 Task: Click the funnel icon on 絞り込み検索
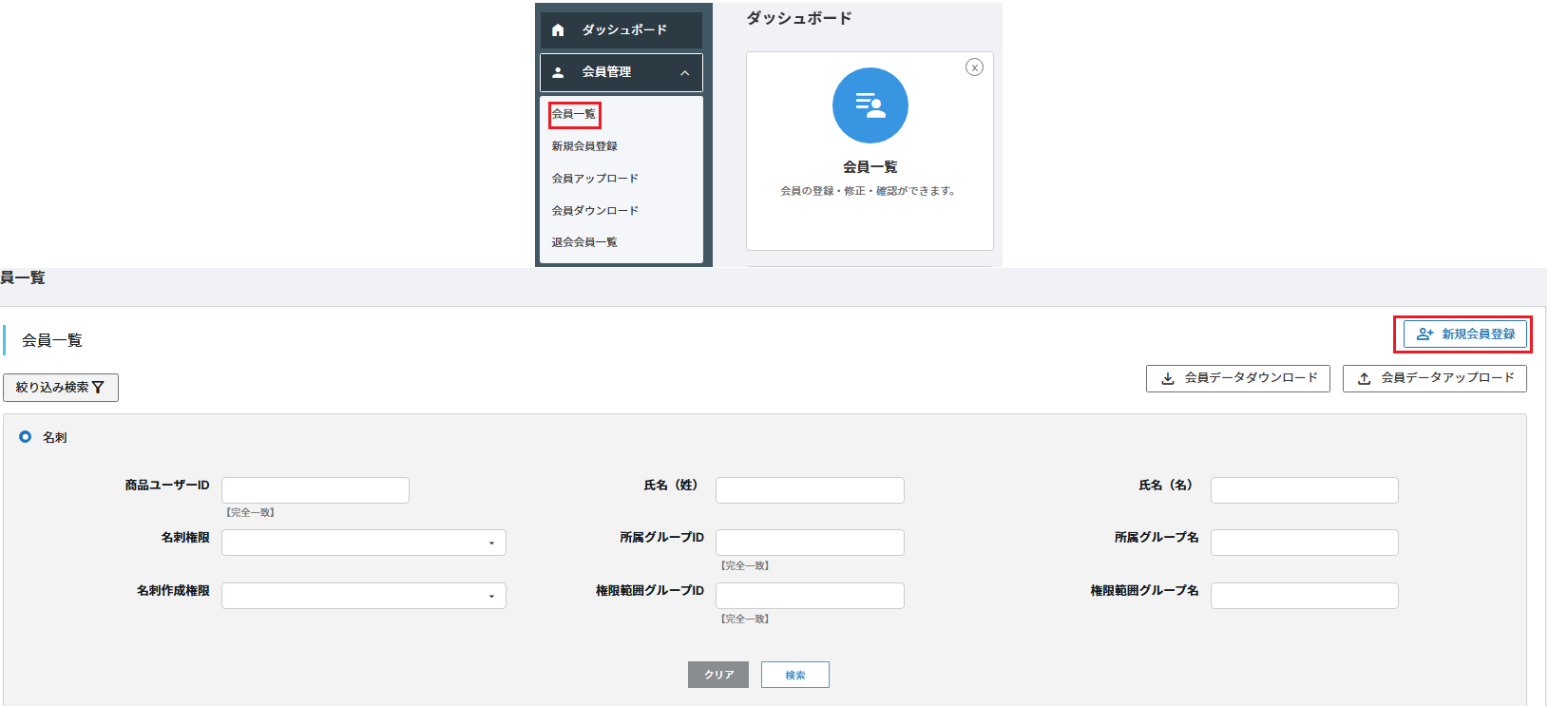tap(98, 388)
